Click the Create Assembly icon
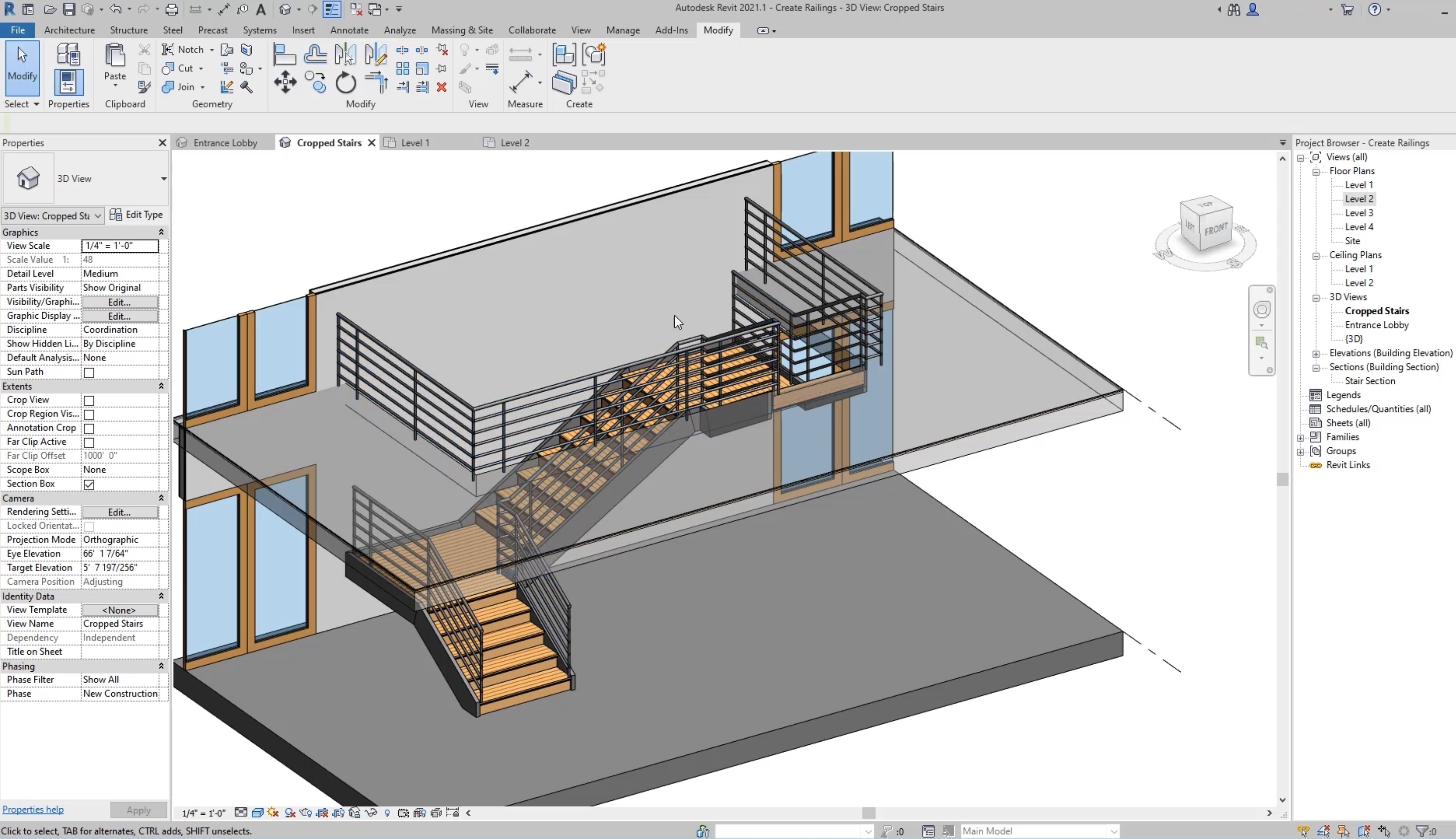 (x=564, y=55)
